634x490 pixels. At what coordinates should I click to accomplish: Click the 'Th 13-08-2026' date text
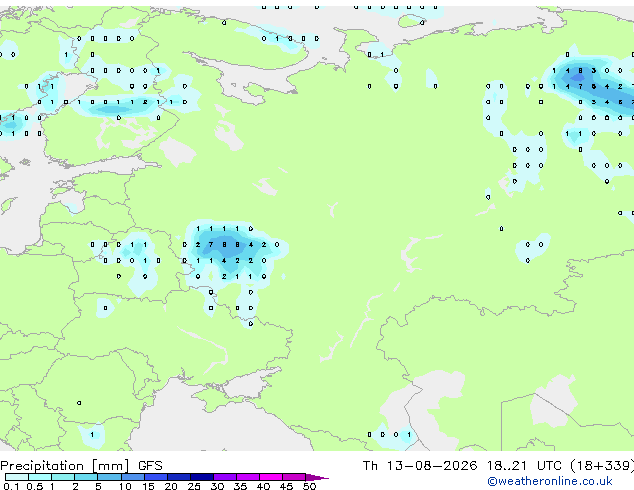click(420, 466)
